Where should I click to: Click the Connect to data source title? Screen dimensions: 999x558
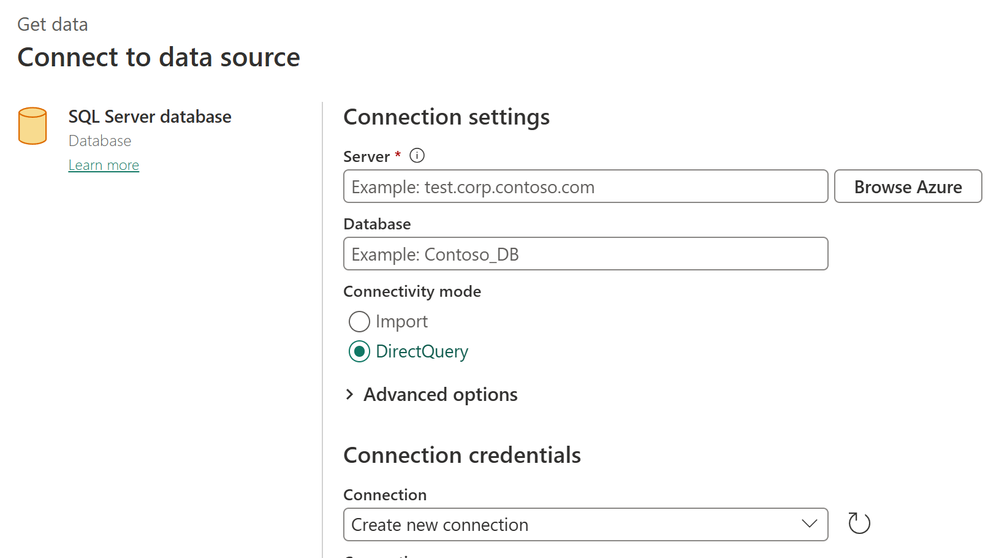[159, 57]
